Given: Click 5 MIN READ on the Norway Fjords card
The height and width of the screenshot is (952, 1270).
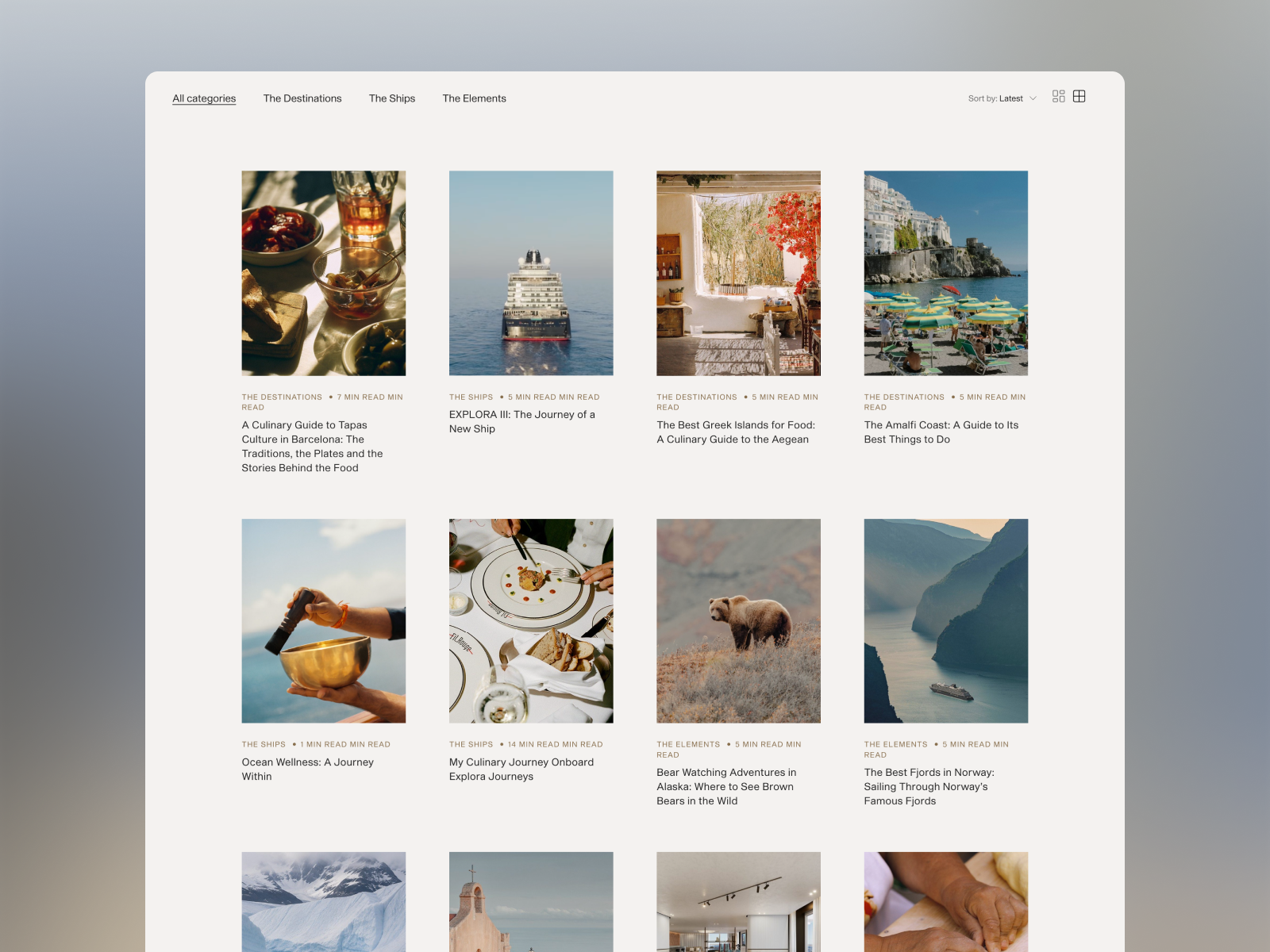Looking at the screenshot, I should point(967,745).
